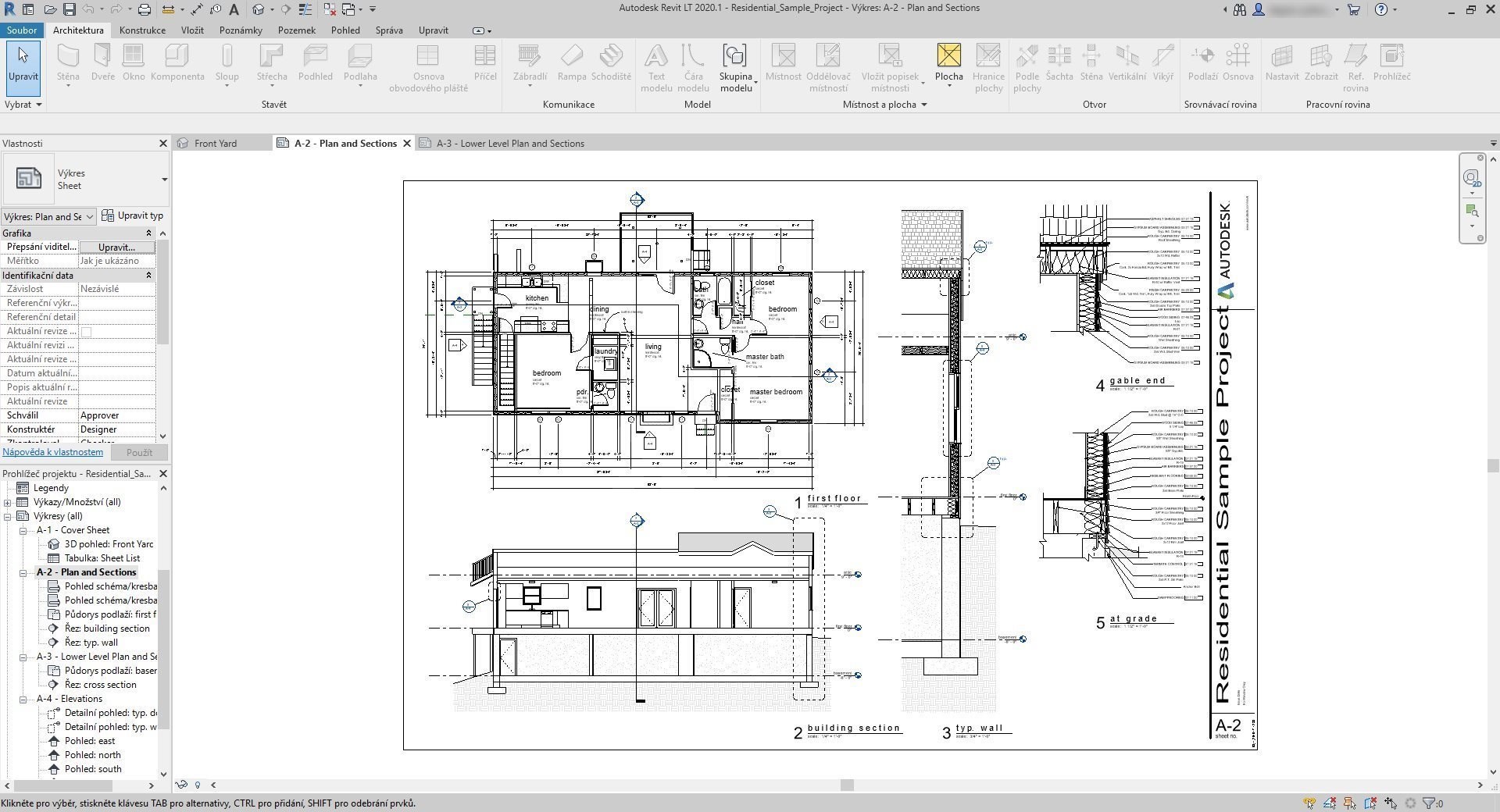Viewport: 1500px width, 812px height.
Task: Expand the Výkazy/Množství (all) tree node
Action: coord(8,502)
